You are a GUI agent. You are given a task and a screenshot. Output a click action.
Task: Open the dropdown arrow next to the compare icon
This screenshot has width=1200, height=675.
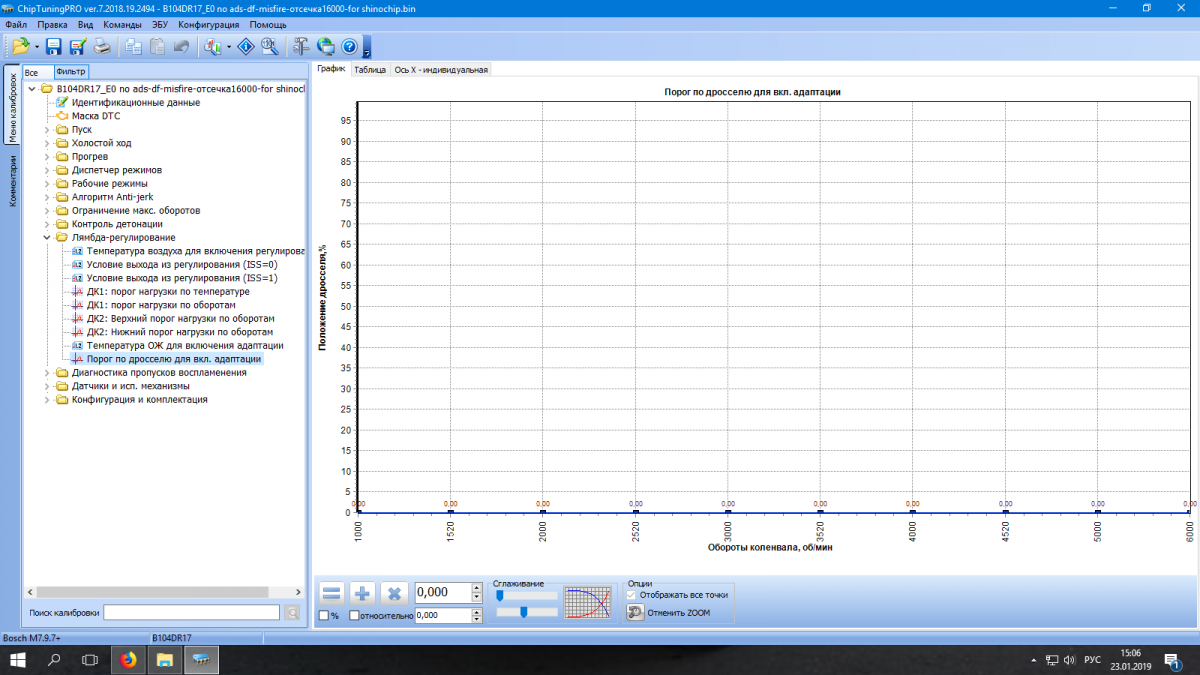tap(229, 47)
